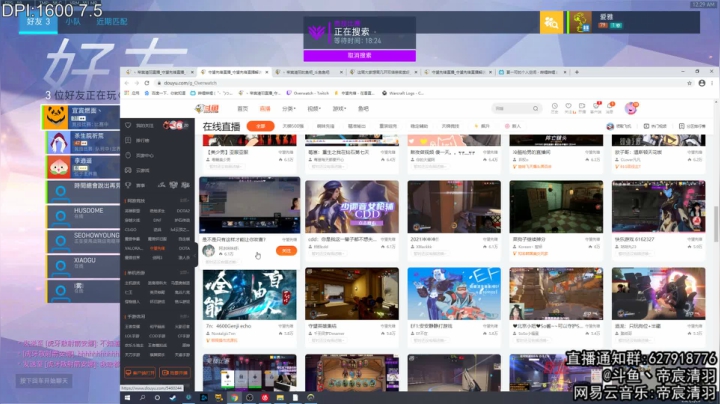Click the heart icon in Douyu sidebar
The height and width of the screenshot is (404, 720).
pyautogui.click(x=128, y=125)
